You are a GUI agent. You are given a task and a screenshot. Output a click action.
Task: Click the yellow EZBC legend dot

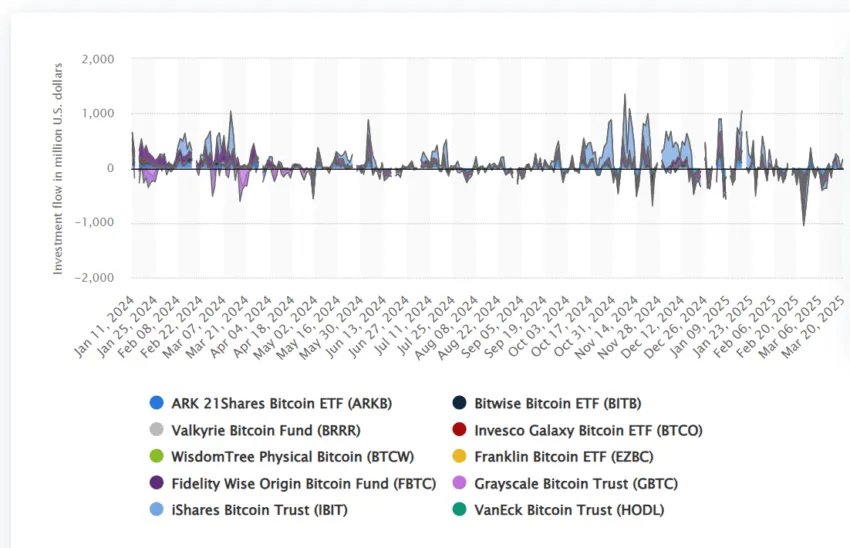459,456
